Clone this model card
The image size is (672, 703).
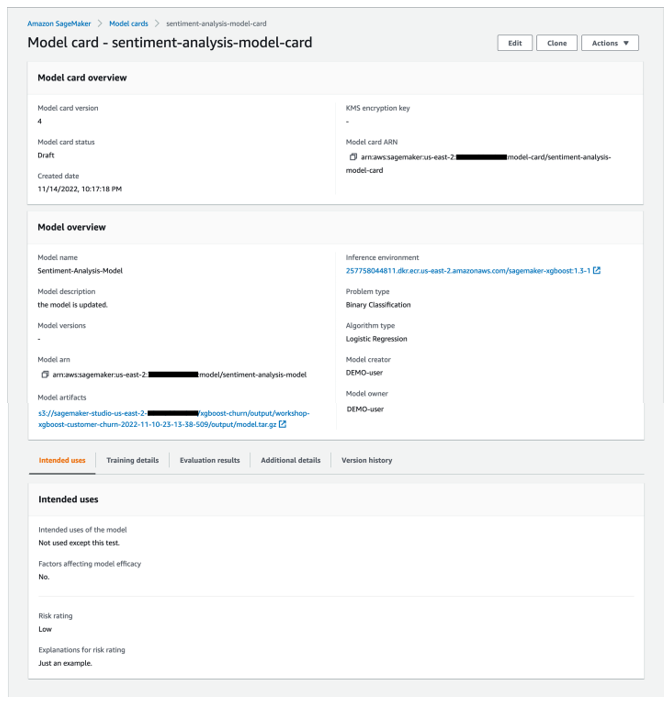pyautogui.click(x=557, y=43)
